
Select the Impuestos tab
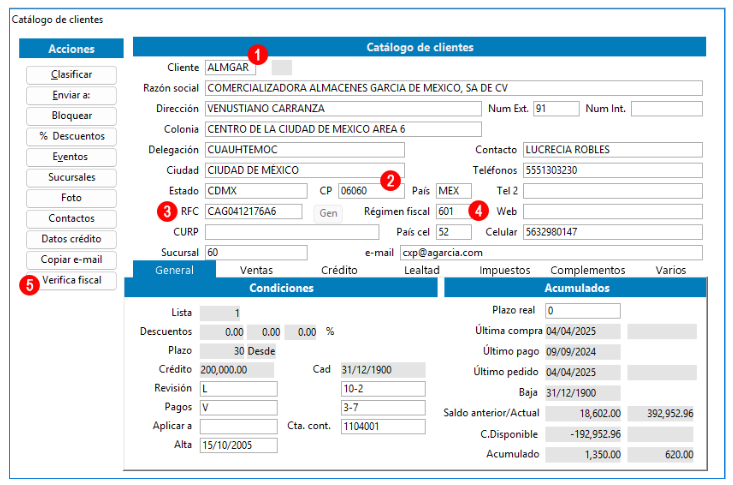[504, 270]
